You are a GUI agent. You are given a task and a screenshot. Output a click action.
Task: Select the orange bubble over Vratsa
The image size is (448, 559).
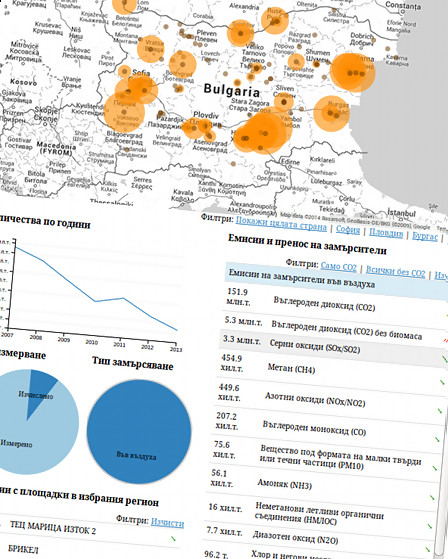tap(151, 49)
